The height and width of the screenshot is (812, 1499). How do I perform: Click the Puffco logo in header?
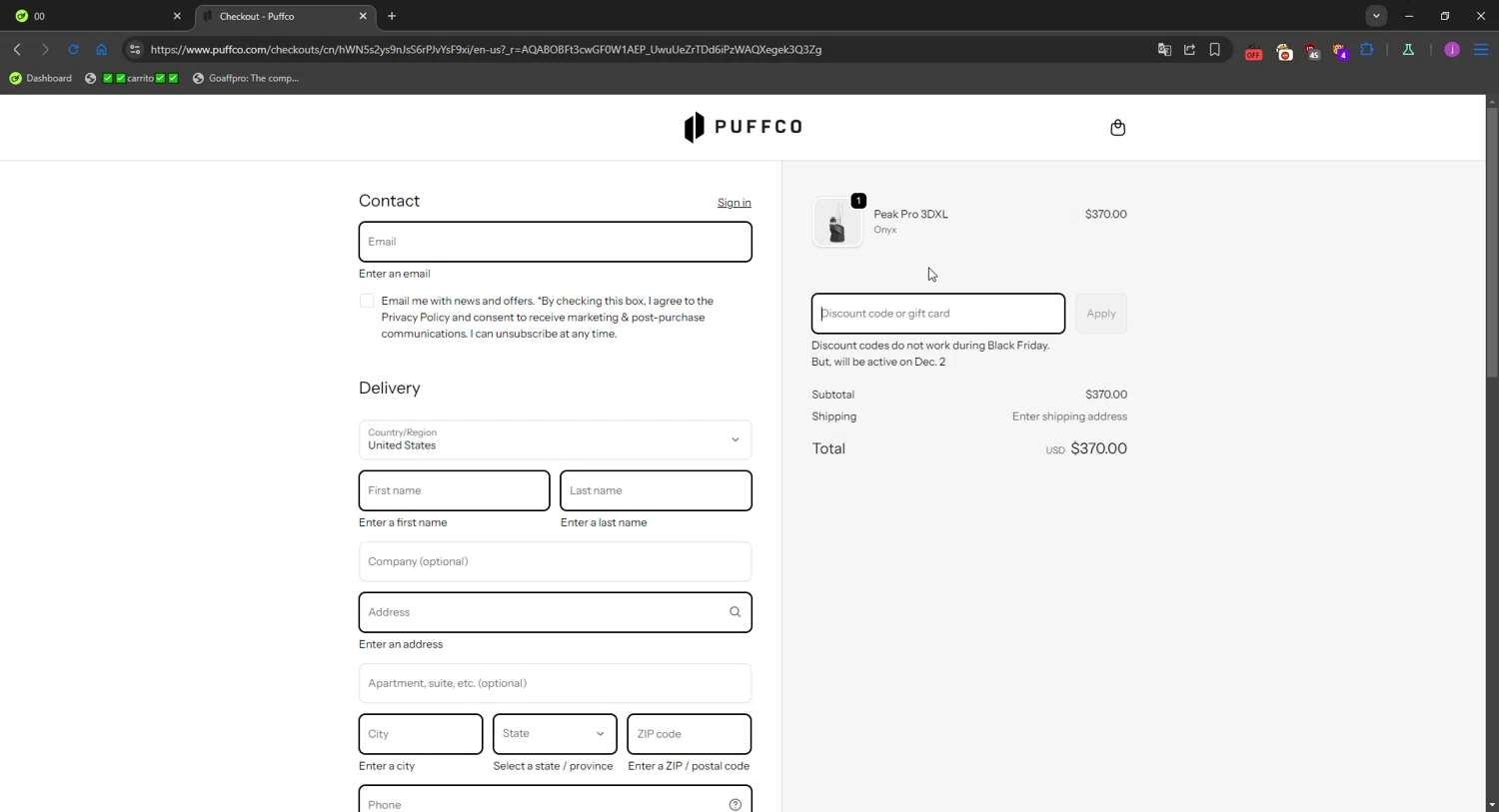pos(743,128)
